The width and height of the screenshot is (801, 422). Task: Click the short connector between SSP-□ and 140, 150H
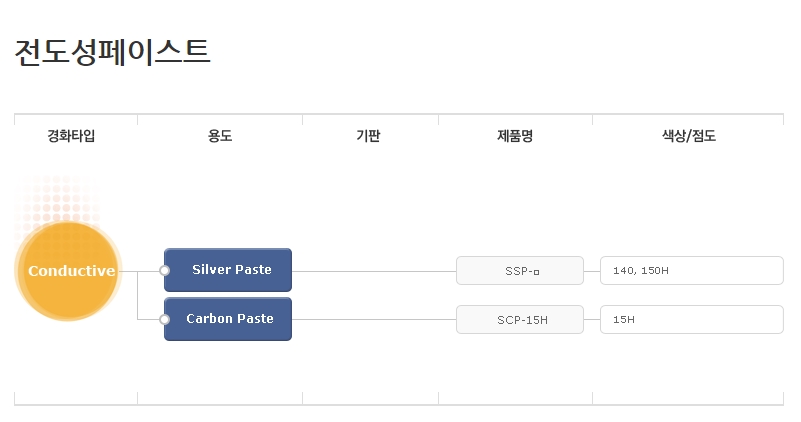(592, 271)
